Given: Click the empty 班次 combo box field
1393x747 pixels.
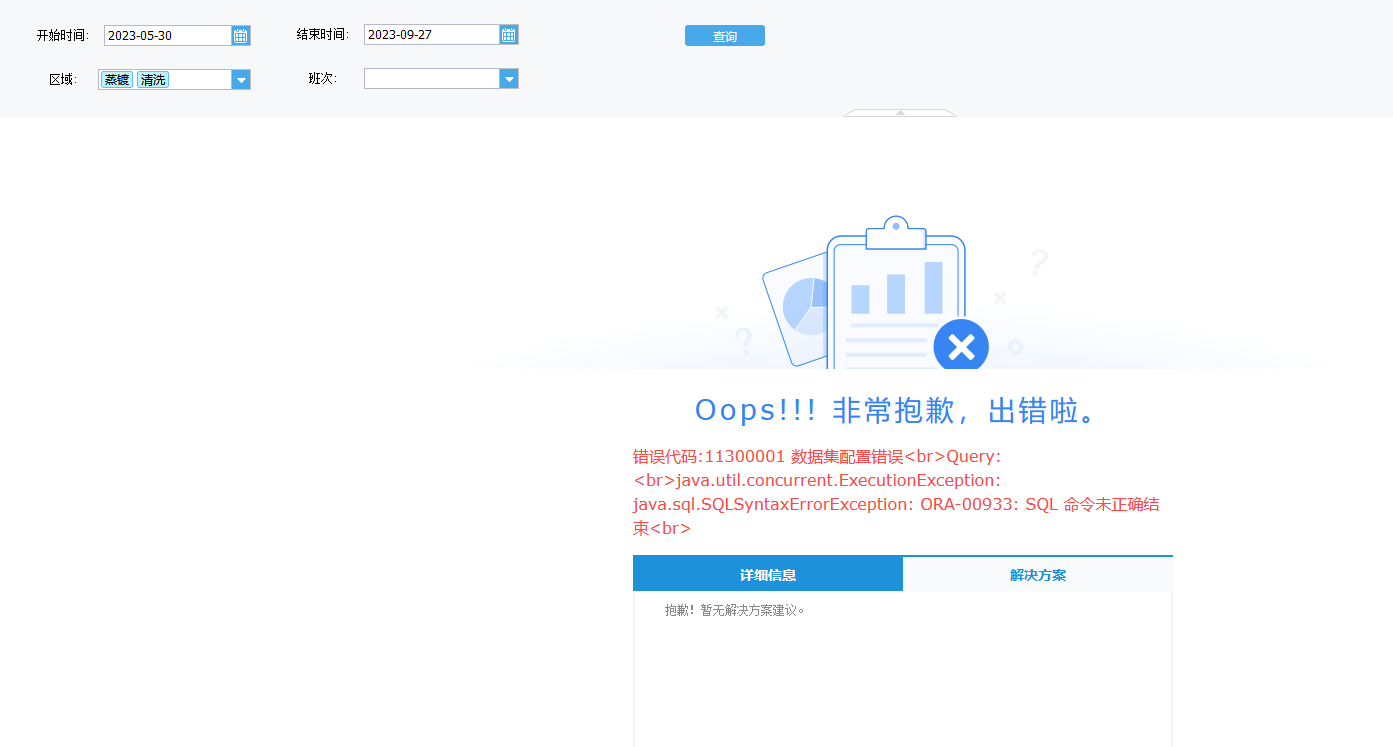Looking at the screenshot, I should (432, 79).
